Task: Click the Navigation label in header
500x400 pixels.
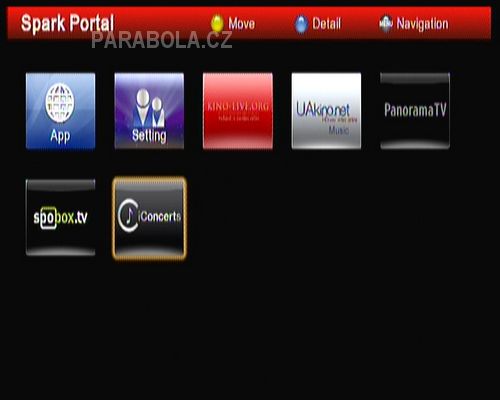Action: coord(422,24)
